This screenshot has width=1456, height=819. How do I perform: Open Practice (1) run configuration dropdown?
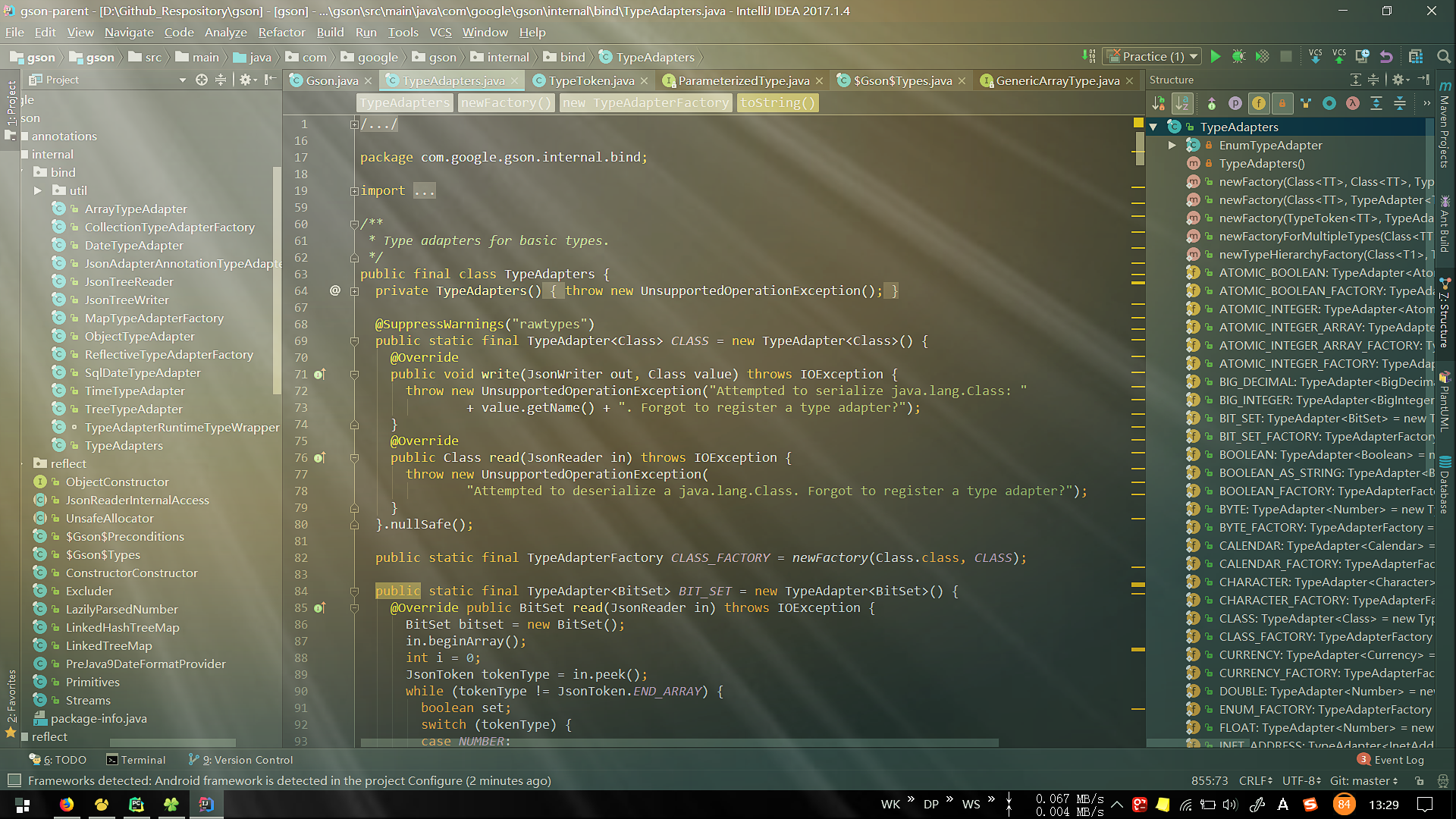pos(1153,57)
